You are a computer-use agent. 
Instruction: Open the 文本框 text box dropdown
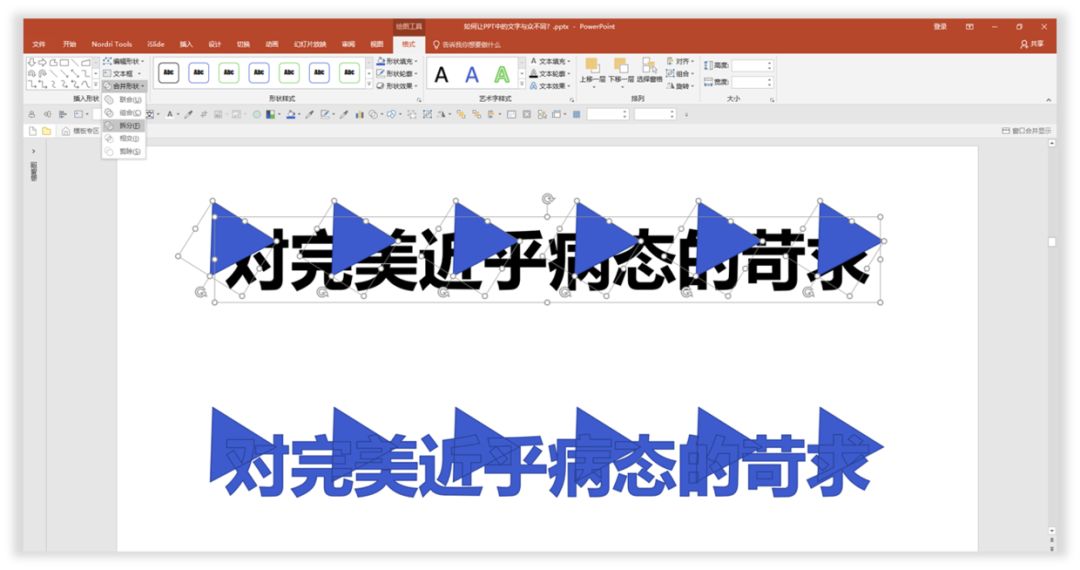coord(122,74)
